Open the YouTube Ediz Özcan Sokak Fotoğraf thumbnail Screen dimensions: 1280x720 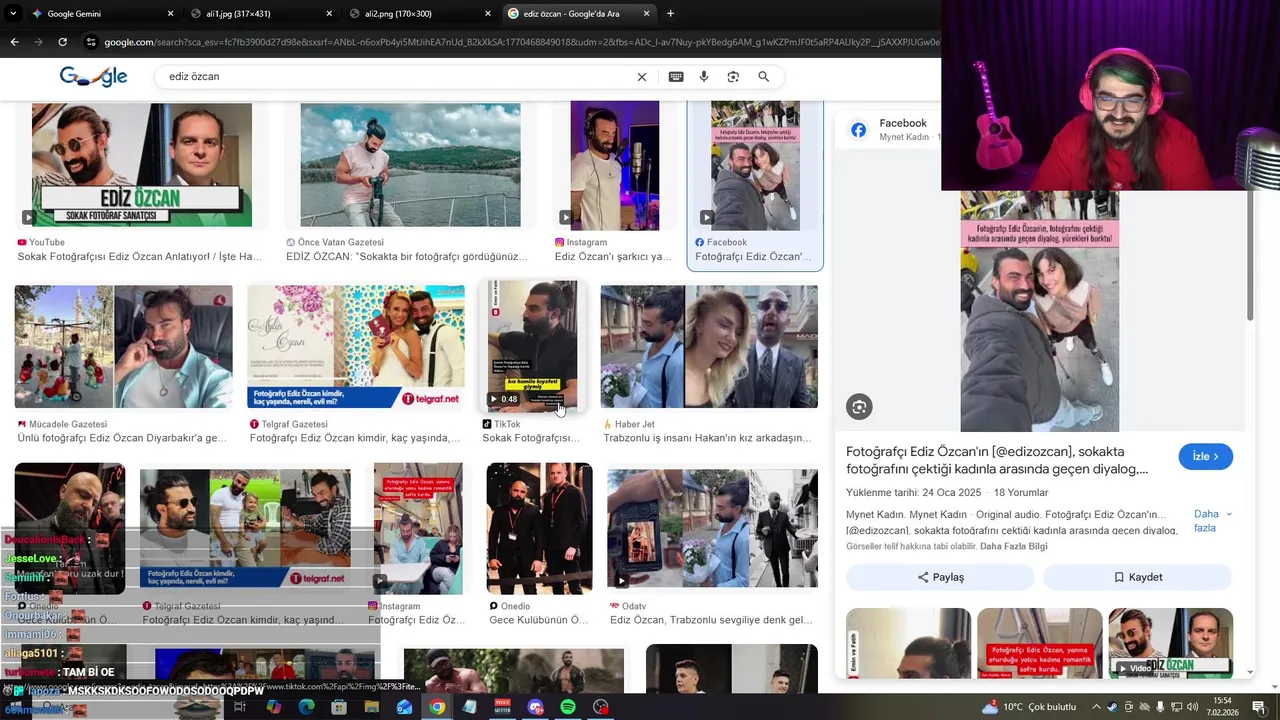point(142,165)
